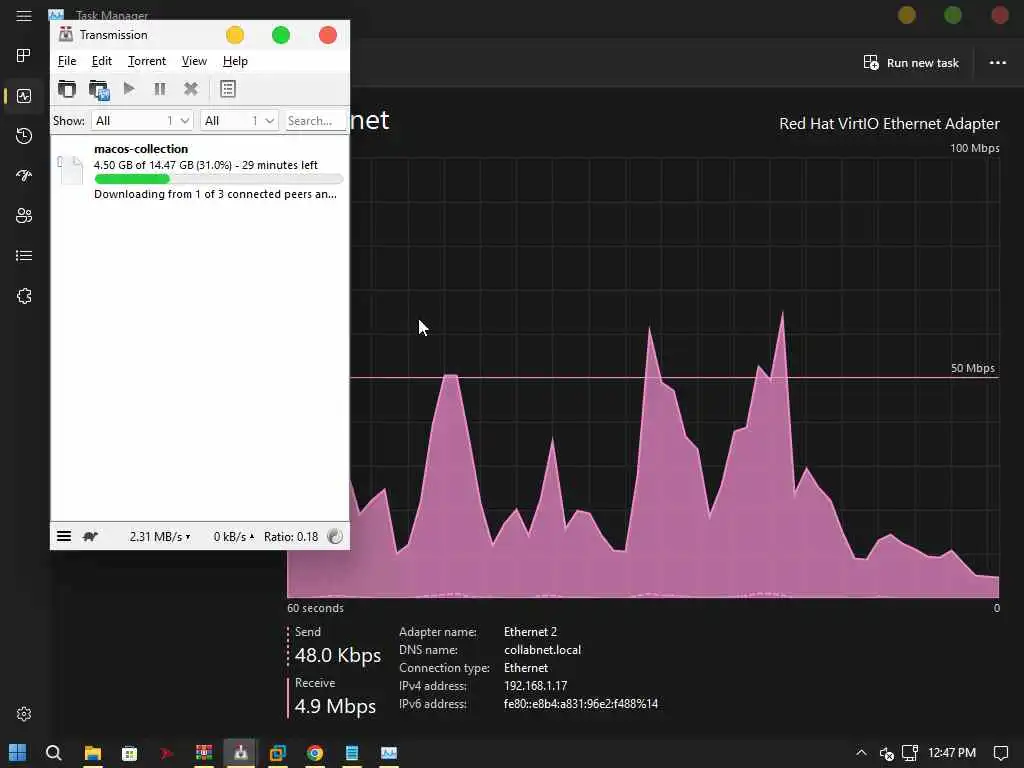Open taskbar Search icon
This screenshot has width=1024, height=768.
[54, 753]
